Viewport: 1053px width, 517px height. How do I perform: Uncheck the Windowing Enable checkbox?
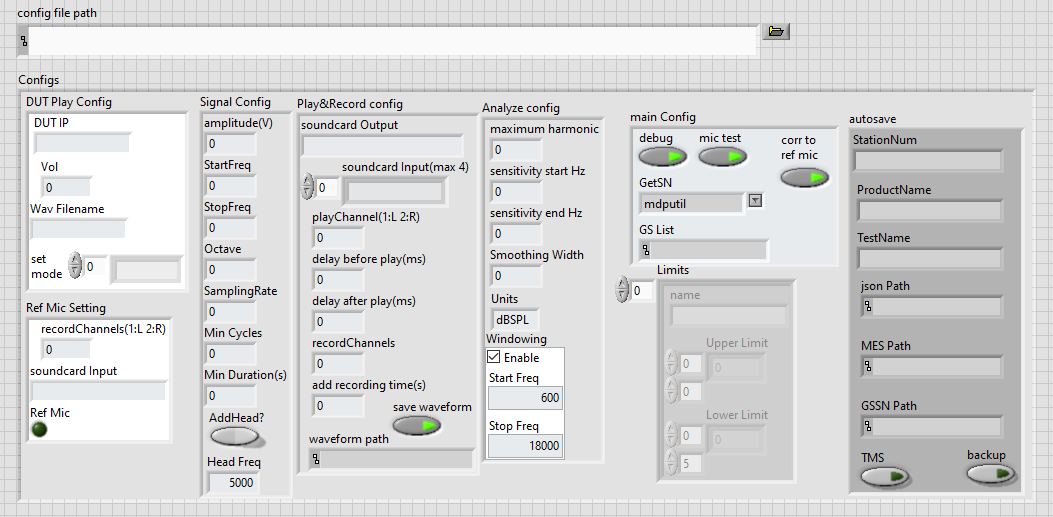(x=494, y=357)
